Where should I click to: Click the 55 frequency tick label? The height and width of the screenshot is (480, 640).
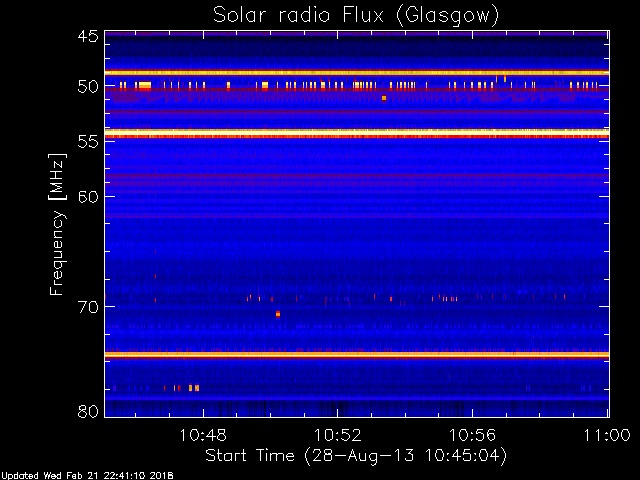tap(88, 142)
